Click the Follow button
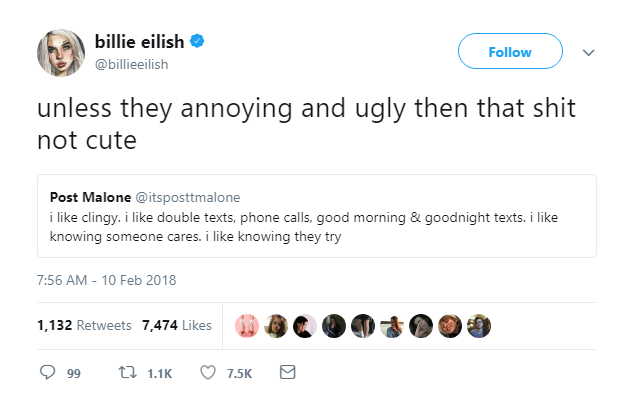The image size is (631, 396). [x=510, y=51]
